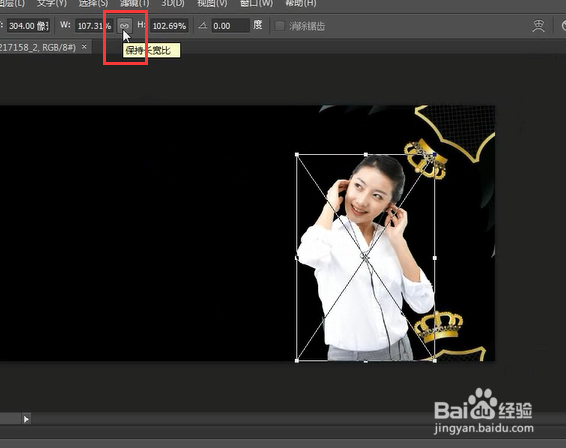Open the 选择(S) menu
This screenshot has height=448, width=566.
[x=93, y=4]
